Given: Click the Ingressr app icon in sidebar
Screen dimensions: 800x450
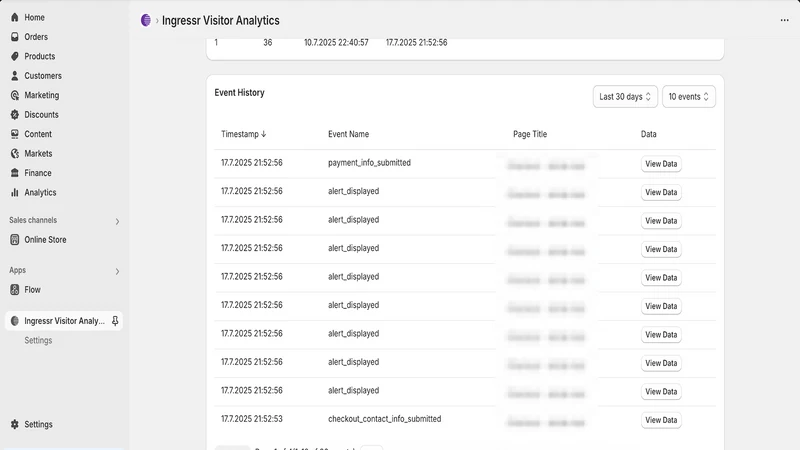Looking at the screenshot, I should [15, 321].
